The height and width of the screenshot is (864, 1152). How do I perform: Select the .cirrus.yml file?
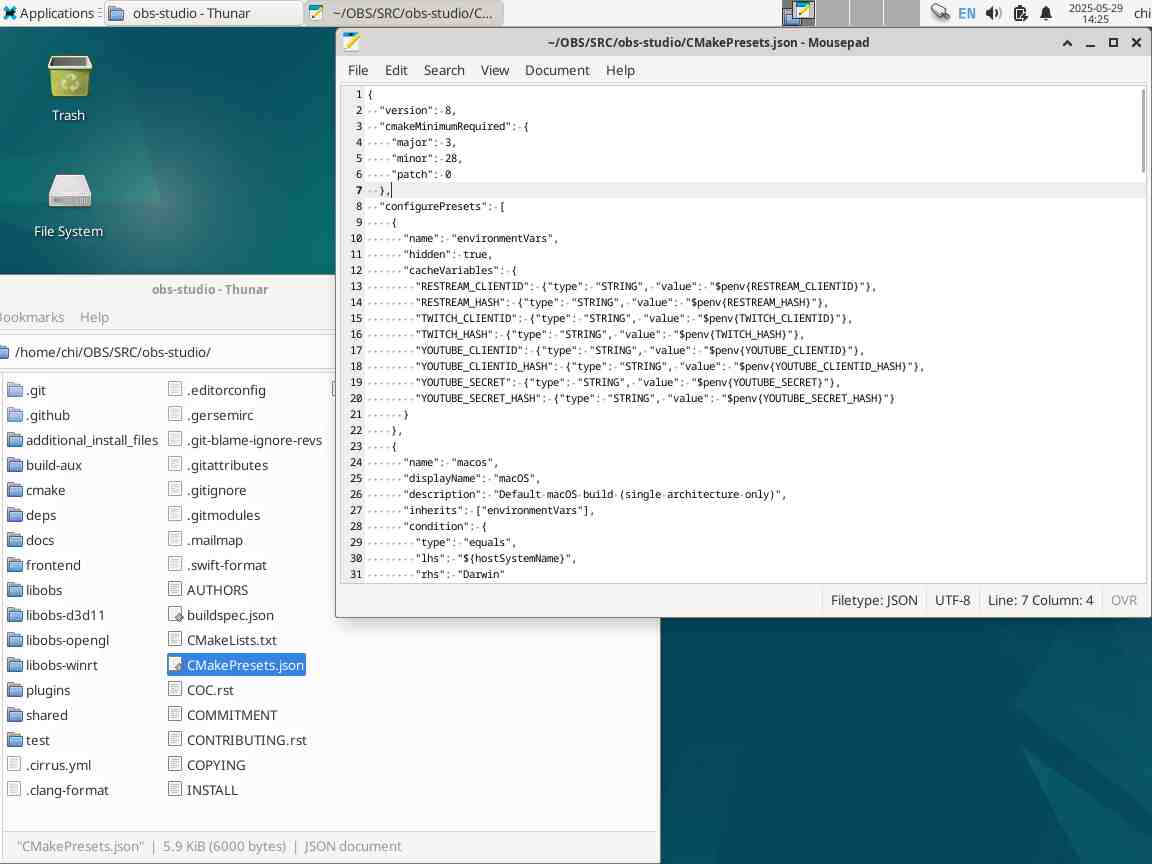tap(49, 765)
